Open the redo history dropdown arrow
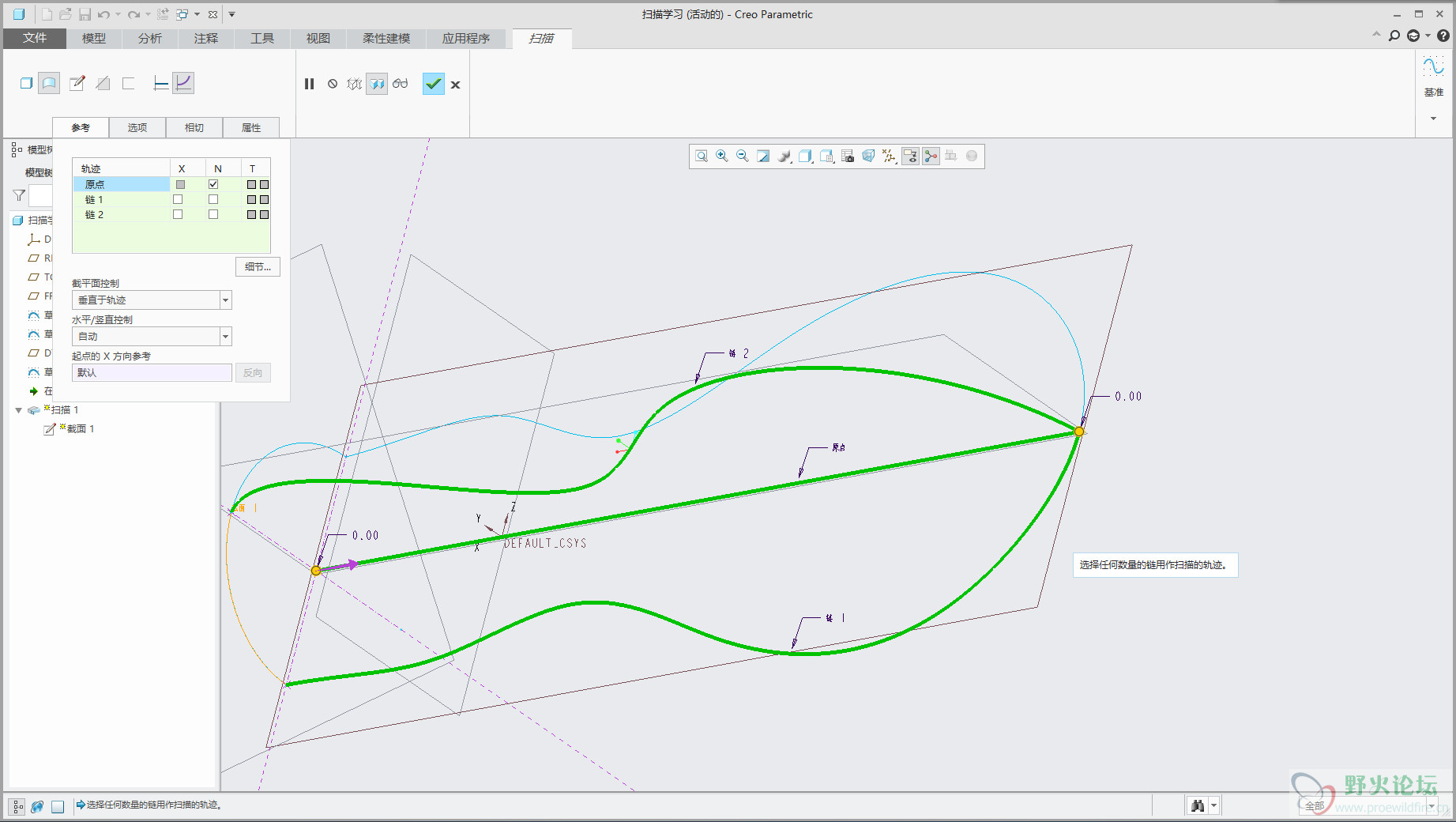This screenshot has width=1456, height=822. pyautogui.click(x=148, y=14)
